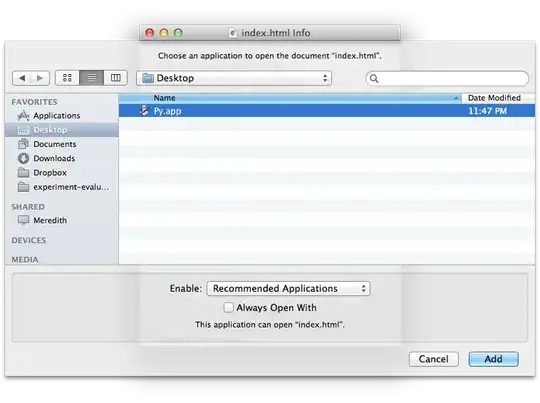Switch to icon view
Screen dimensions: 540x403
tap(67, 78)
